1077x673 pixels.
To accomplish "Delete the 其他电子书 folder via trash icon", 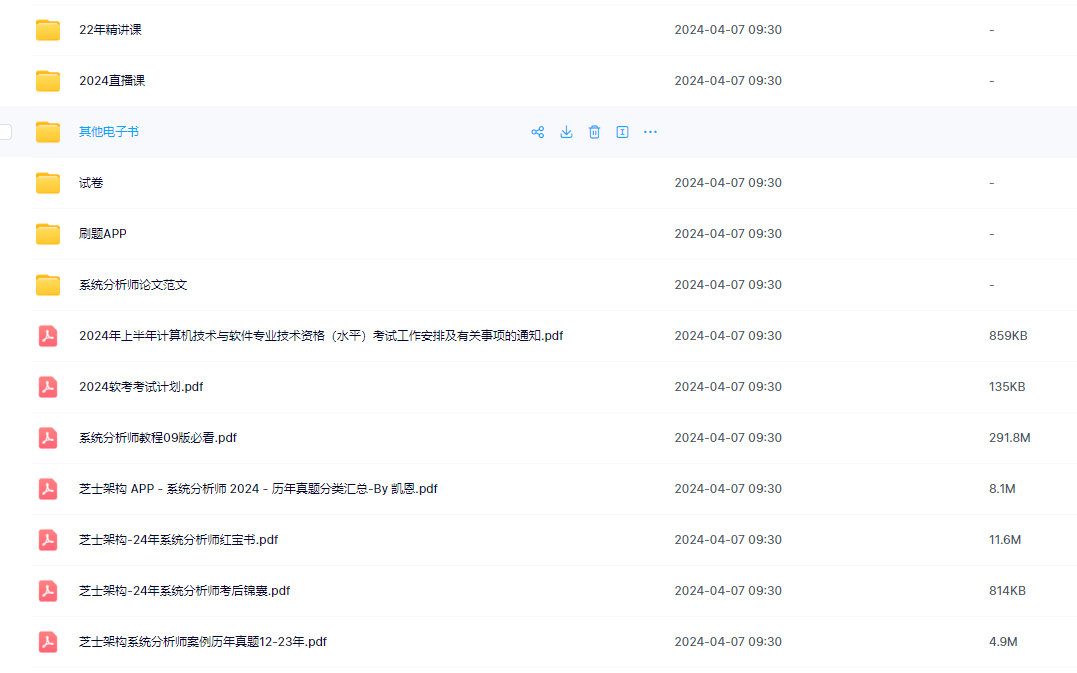I will coord(594,132).
